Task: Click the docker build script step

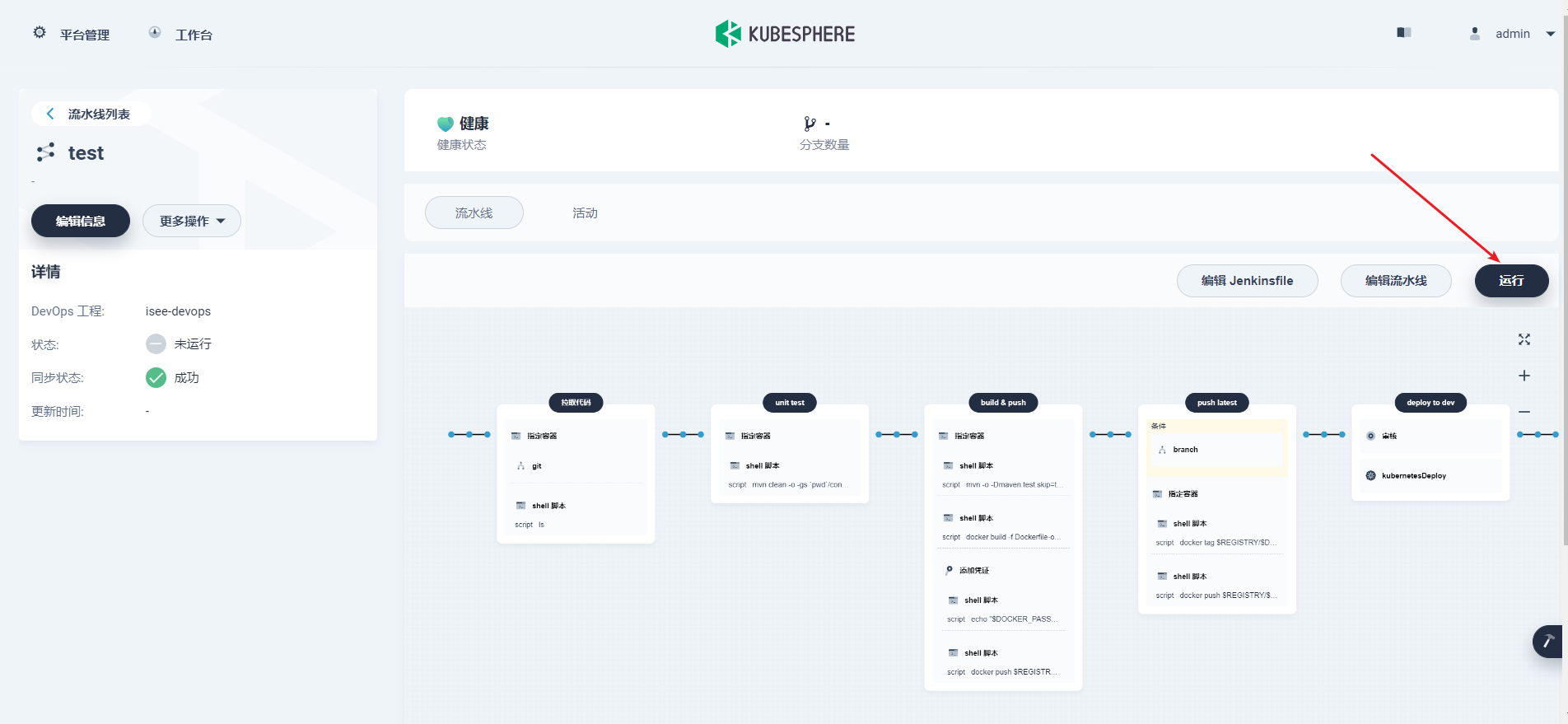Action: 1003,527
